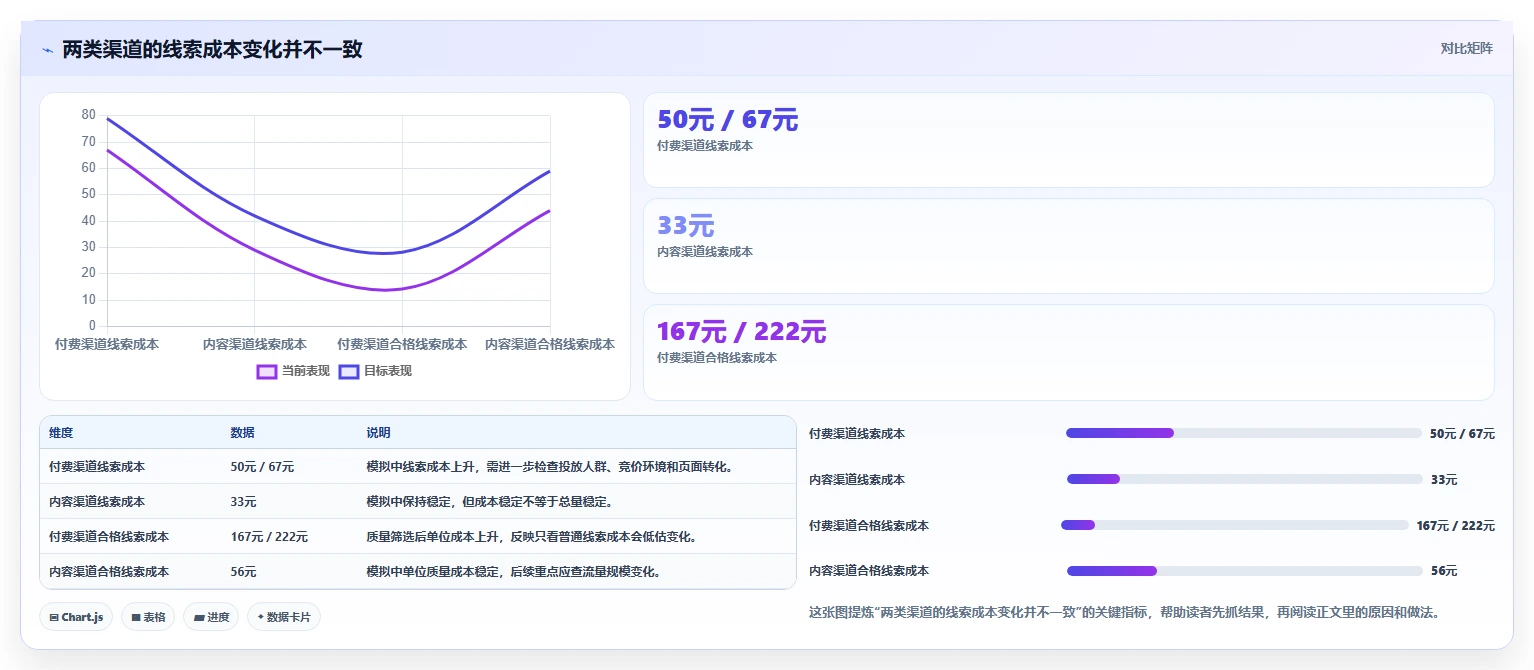Click the blue 目标表现 curve in the chart
This screenshot has height=670, width=1534.
tap(255, 214)
